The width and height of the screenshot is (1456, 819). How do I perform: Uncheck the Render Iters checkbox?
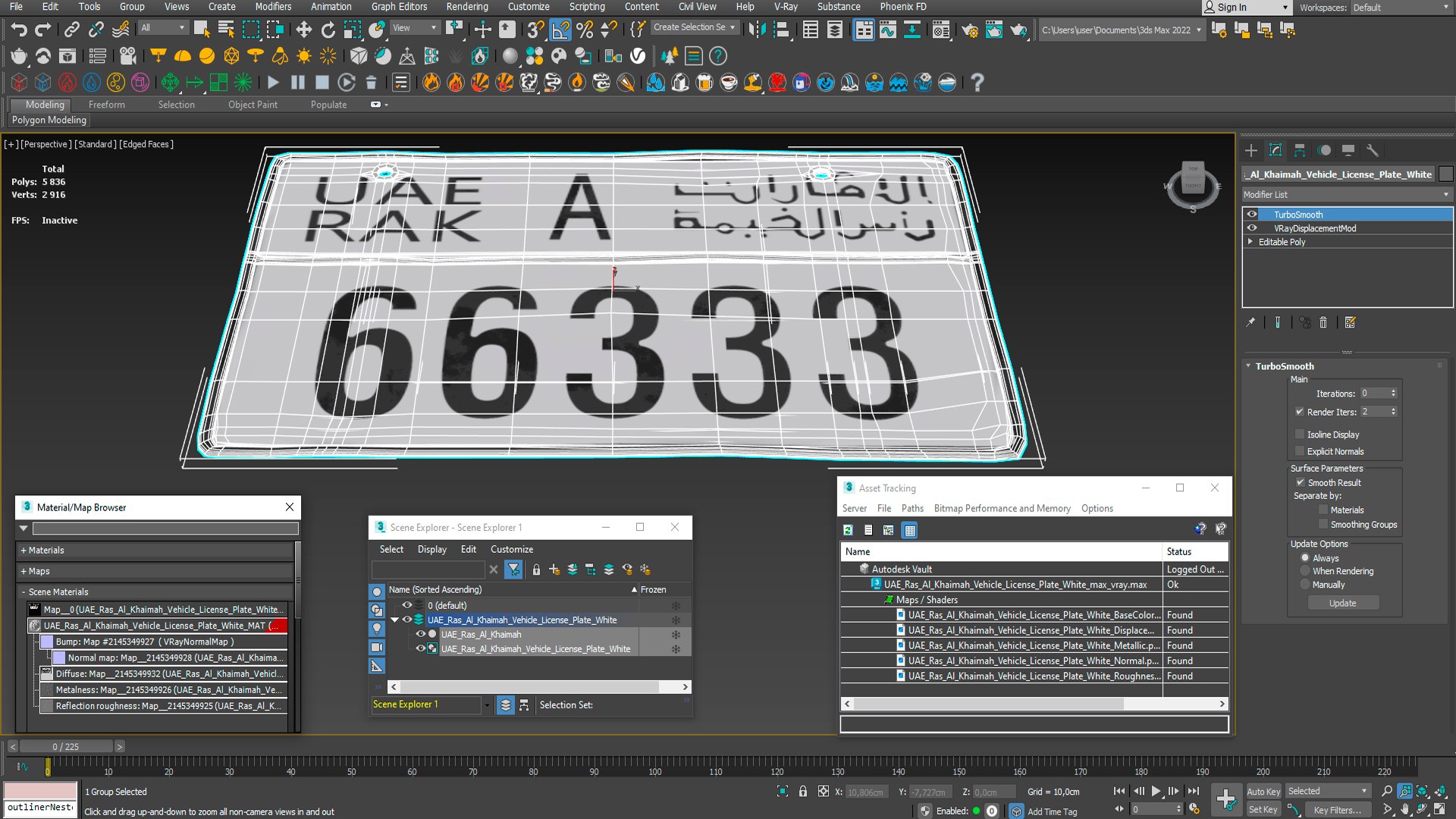(1300, 412)
